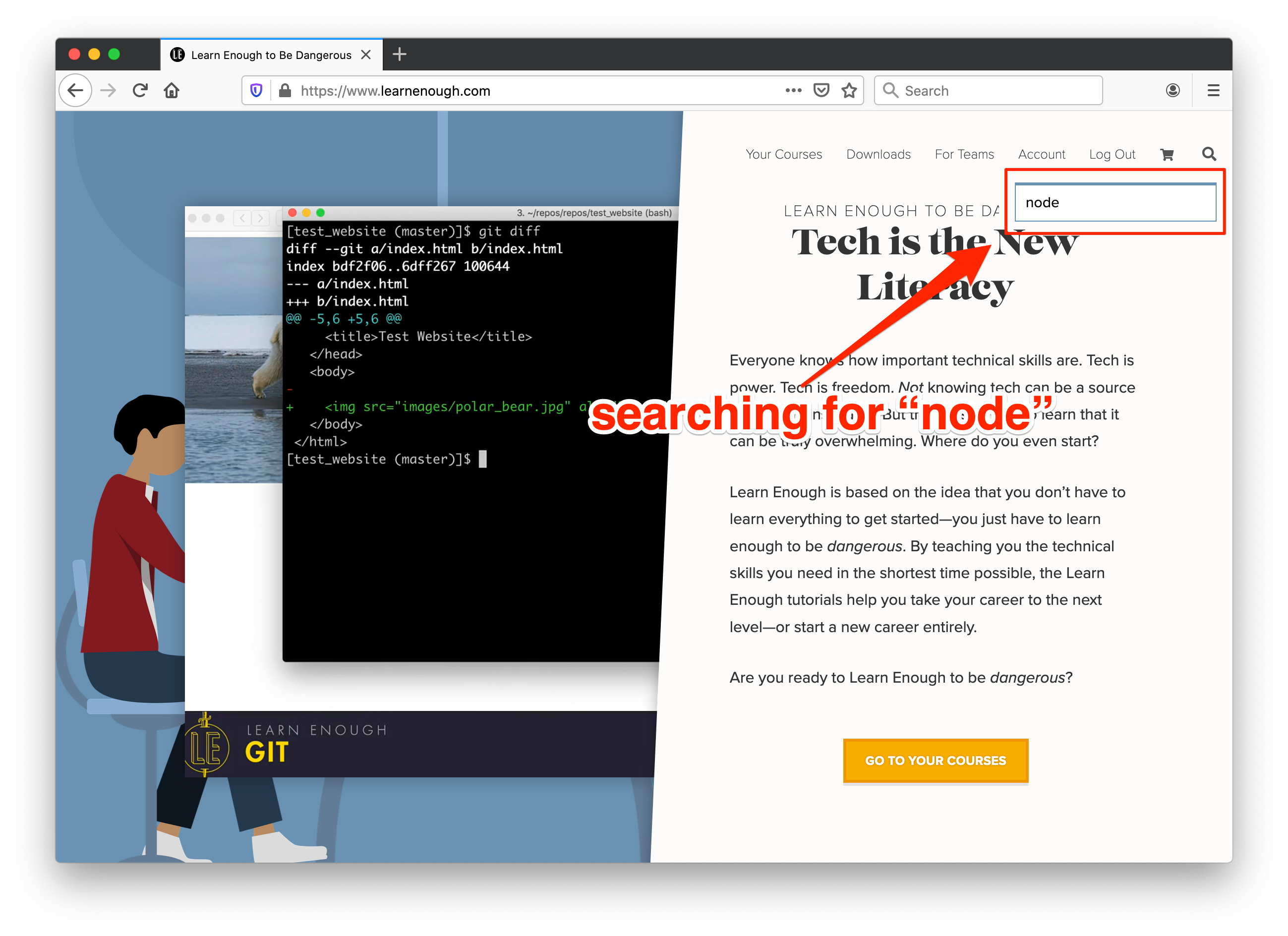Click the Log Out link
The image size is (1288, 936).
click(1112, 154)
